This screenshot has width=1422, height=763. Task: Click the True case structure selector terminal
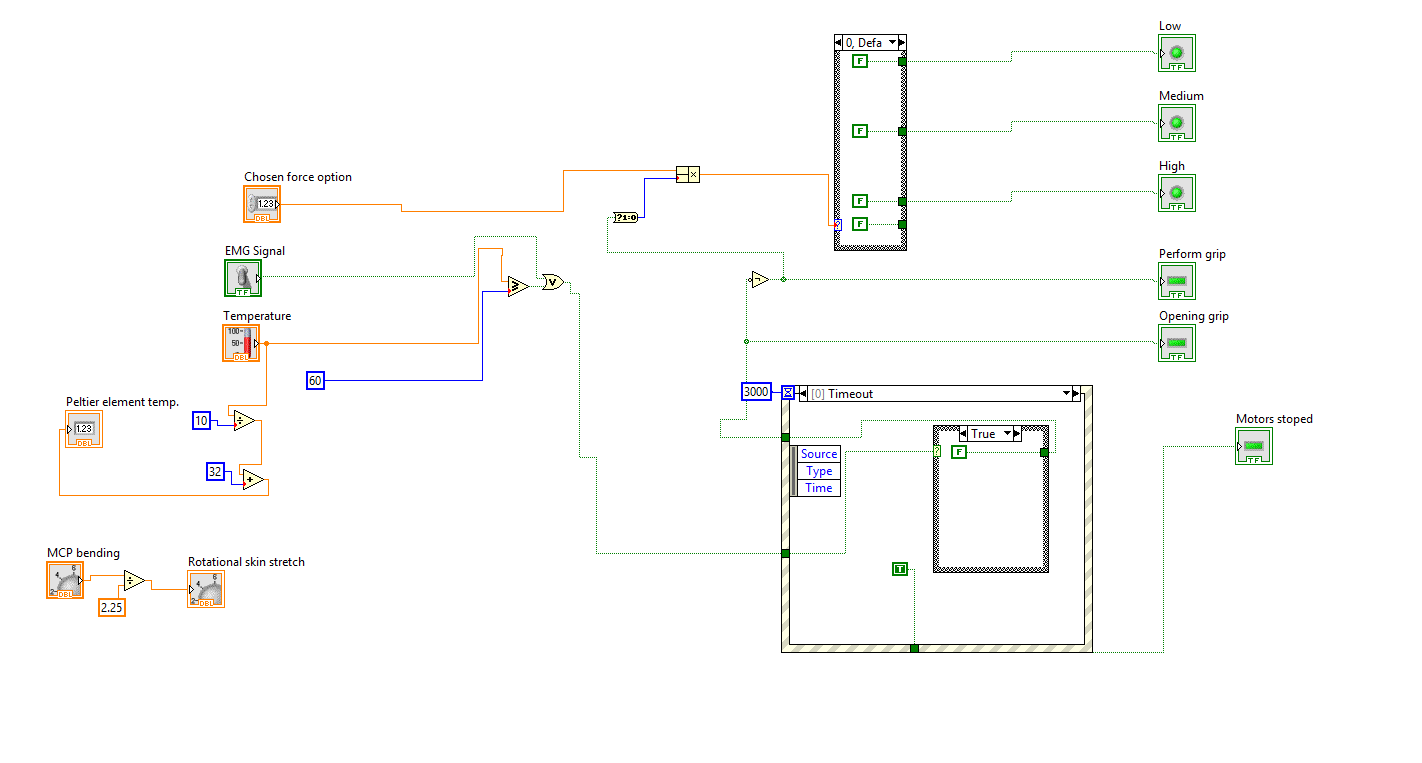[937, 452]
